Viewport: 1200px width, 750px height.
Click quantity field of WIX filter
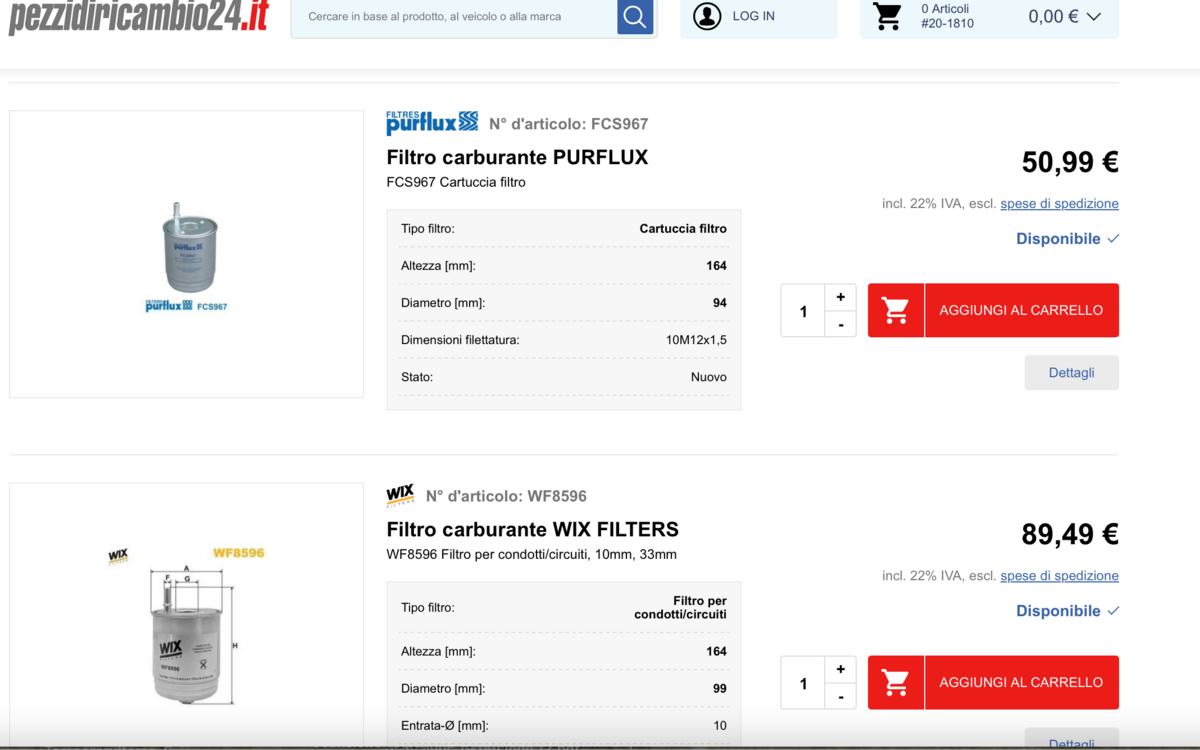[803, 683]
